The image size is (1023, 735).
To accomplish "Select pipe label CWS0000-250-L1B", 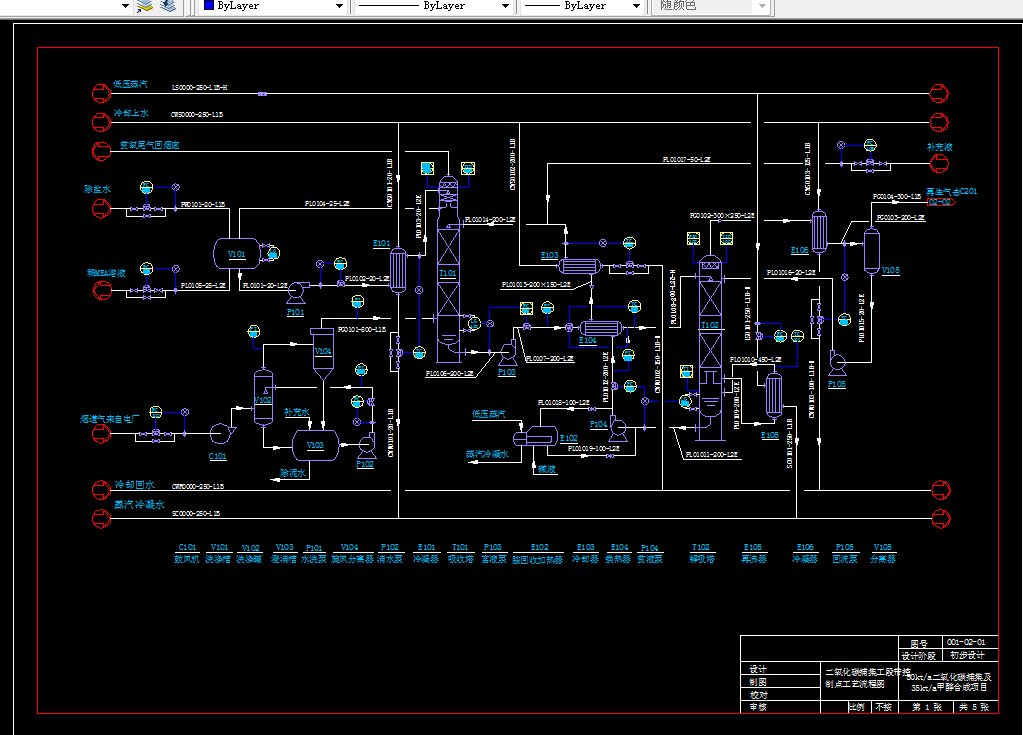I will [x=197, y=115].
